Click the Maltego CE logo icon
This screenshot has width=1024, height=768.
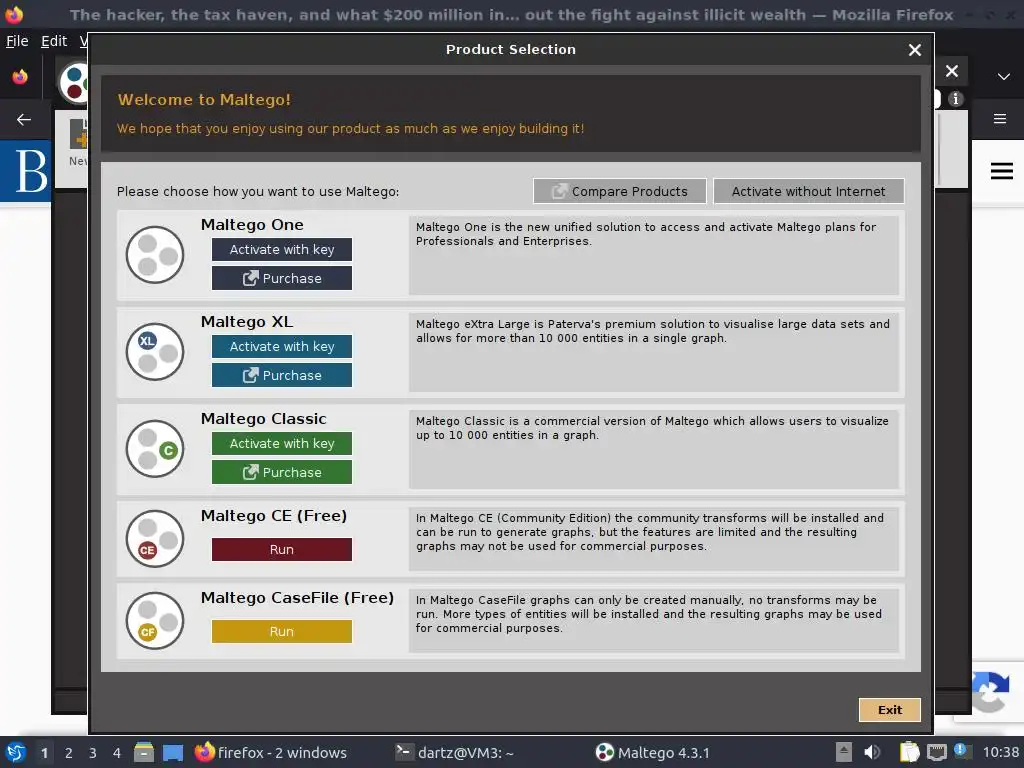pos(155,539)
